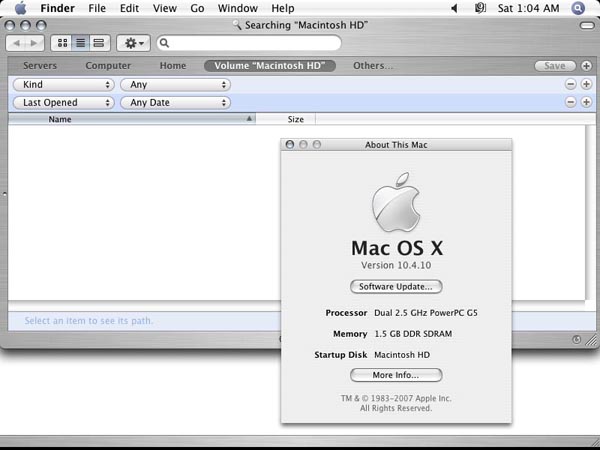Add criteria after Last Opened row

[586, 102]
